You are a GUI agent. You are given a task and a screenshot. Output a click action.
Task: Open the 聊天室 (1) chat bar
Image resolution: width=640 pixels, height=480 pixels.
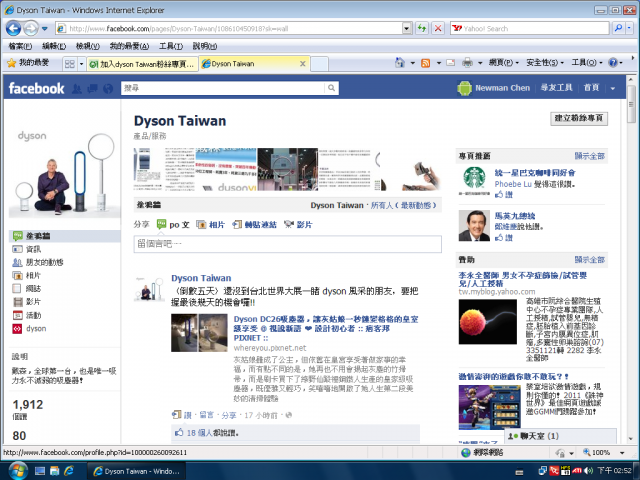coord(560,436)
